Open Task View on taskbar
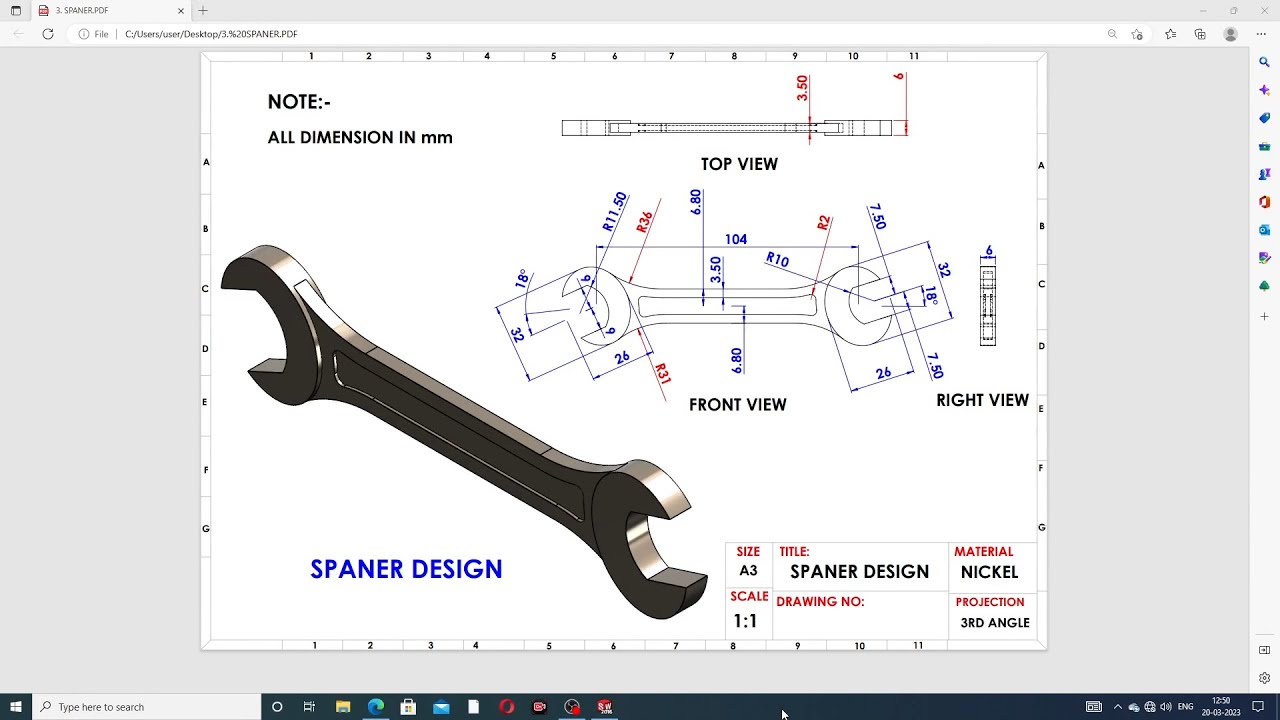This screenshot has width=1280, height=720. coord(309,707)
